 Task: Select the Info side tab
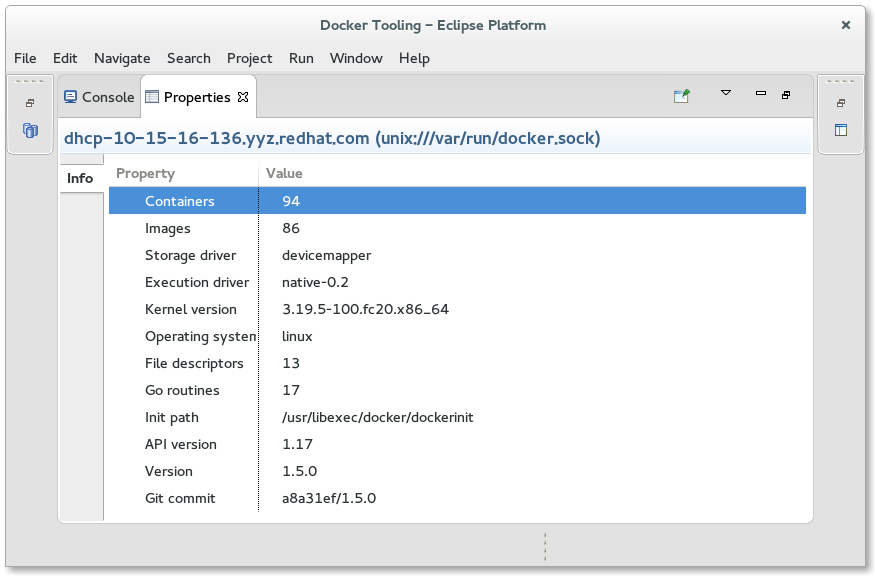(80, 178)
